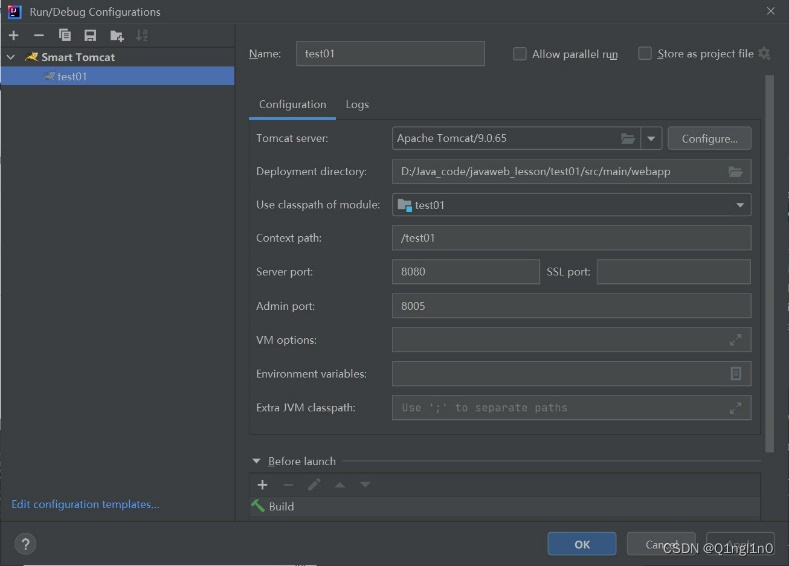Click the Configure... button
The image size is (789, 566).
click(709, 138)
